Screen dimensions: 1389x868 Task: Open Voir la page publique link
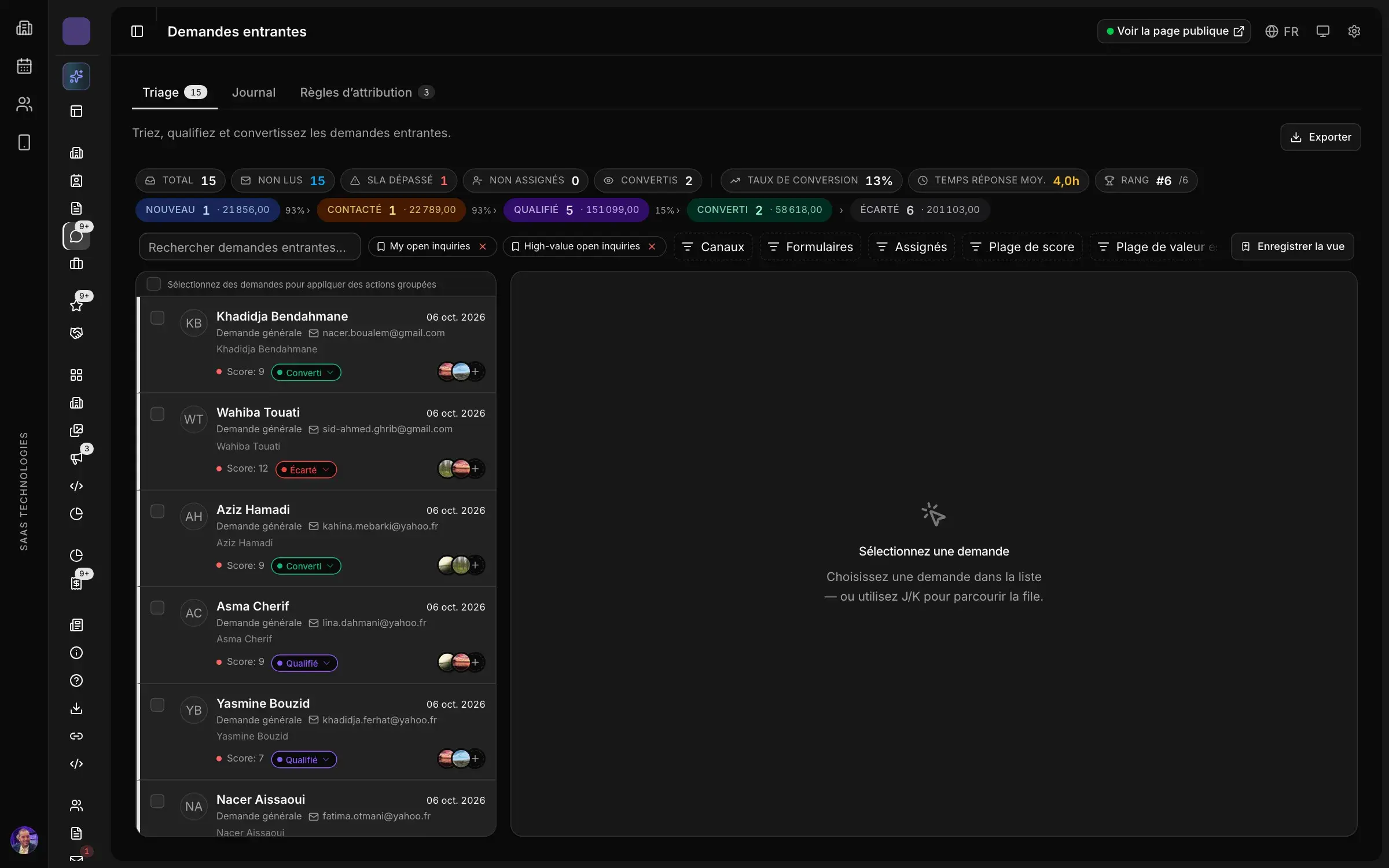1174,31
